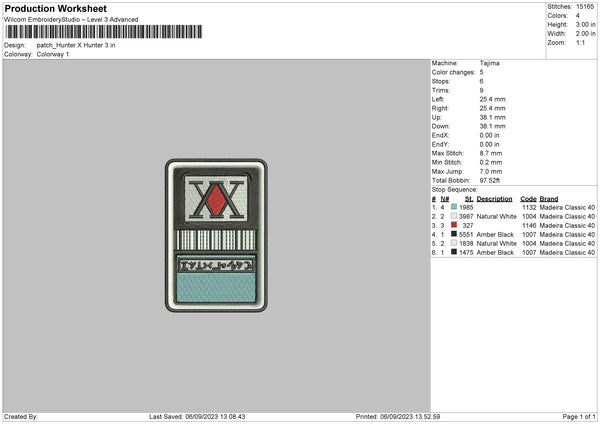Click 'Wilcom EmbroideryStudio – Level 3 Advanced' text
This screenshot has height=424, width=600.
tap(71, 20)
